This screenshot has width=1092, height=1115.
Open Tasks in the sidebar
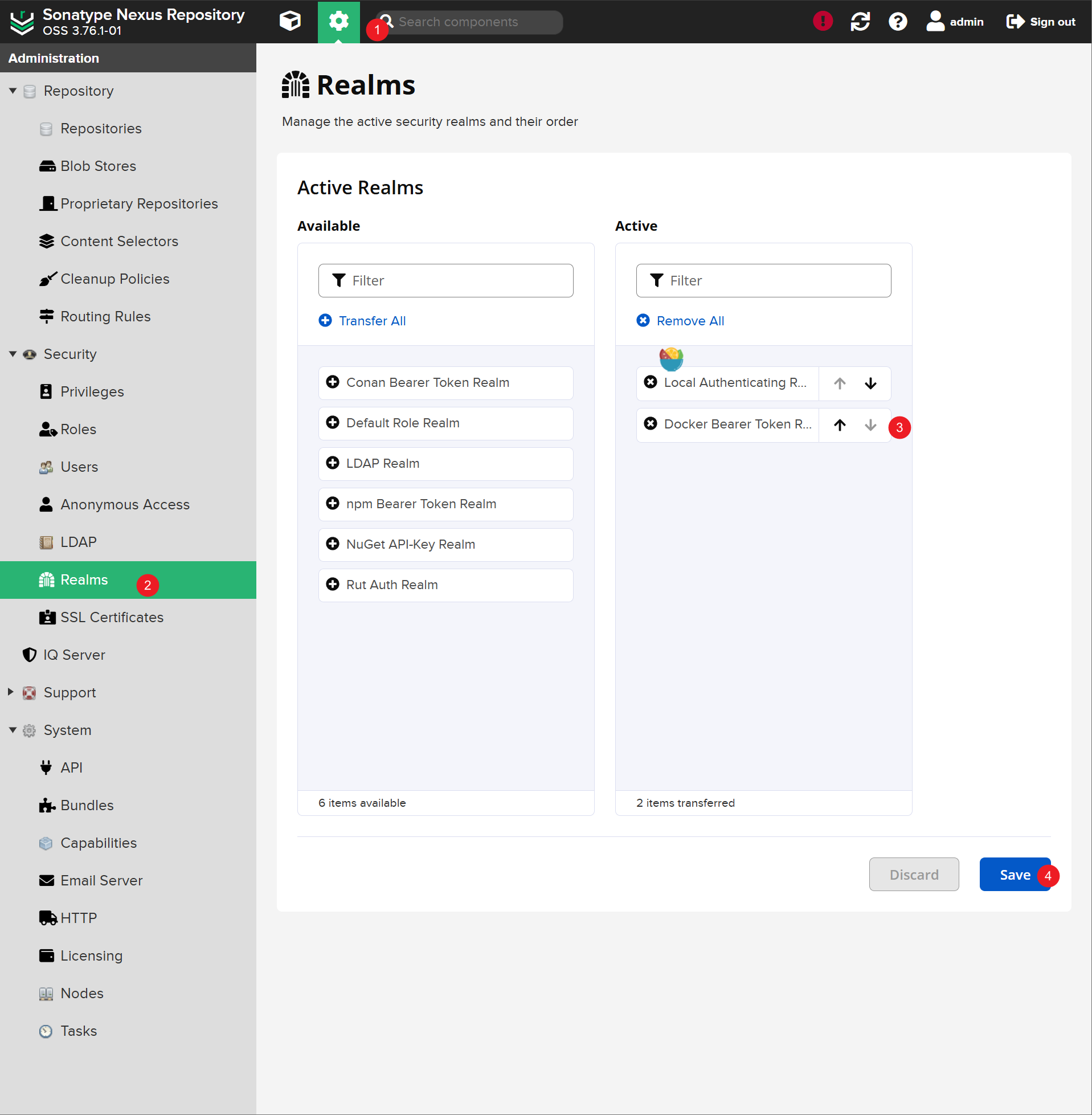click(x=128, y=1031)
